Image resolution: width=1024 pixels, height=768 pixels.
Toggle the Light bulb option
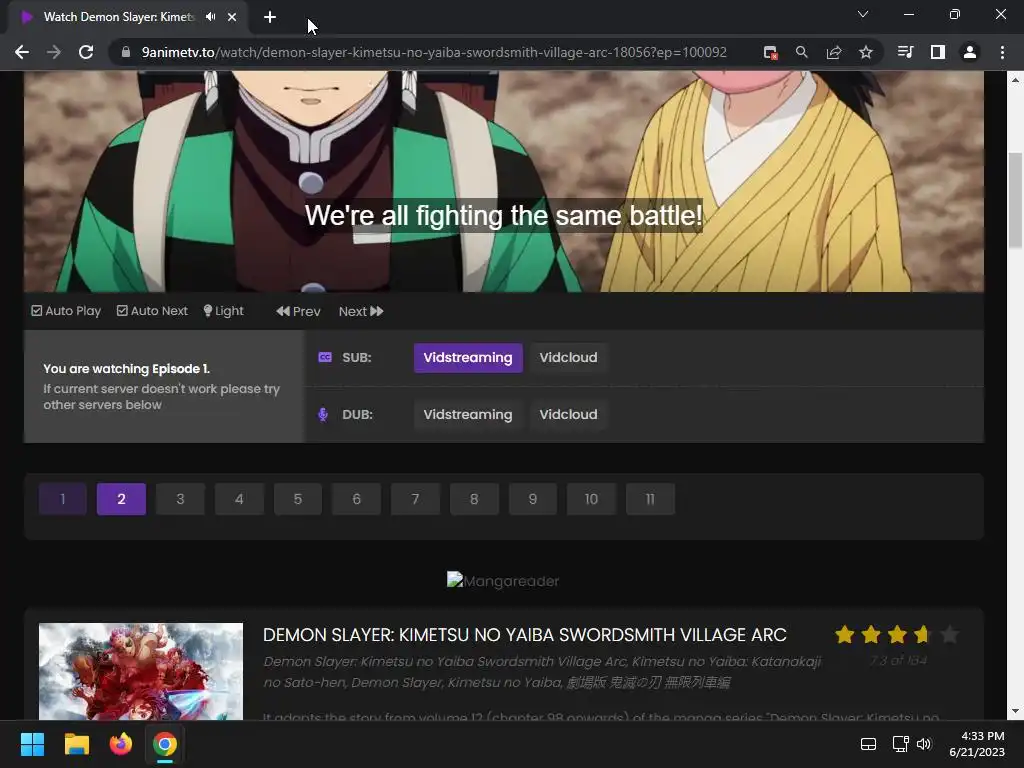click(223, 311)
